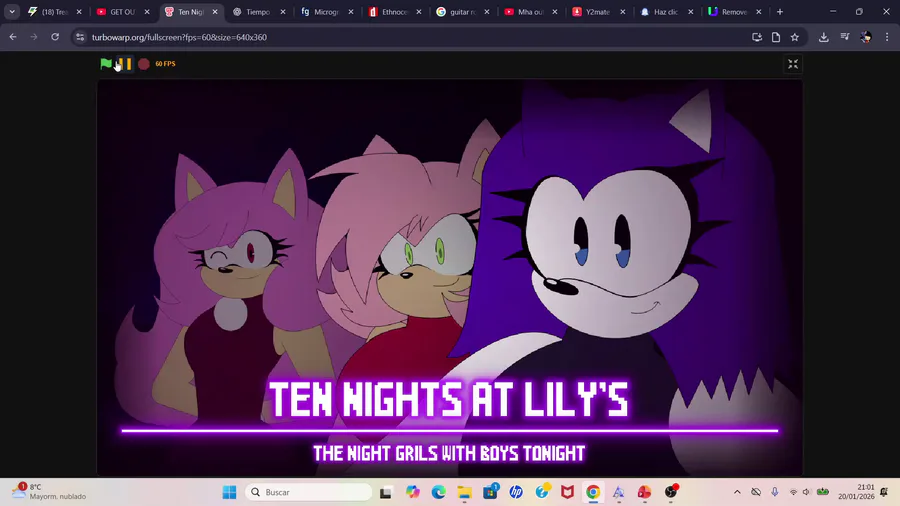
Task: Stop the project with the red stop button
Action: [143, 64]
